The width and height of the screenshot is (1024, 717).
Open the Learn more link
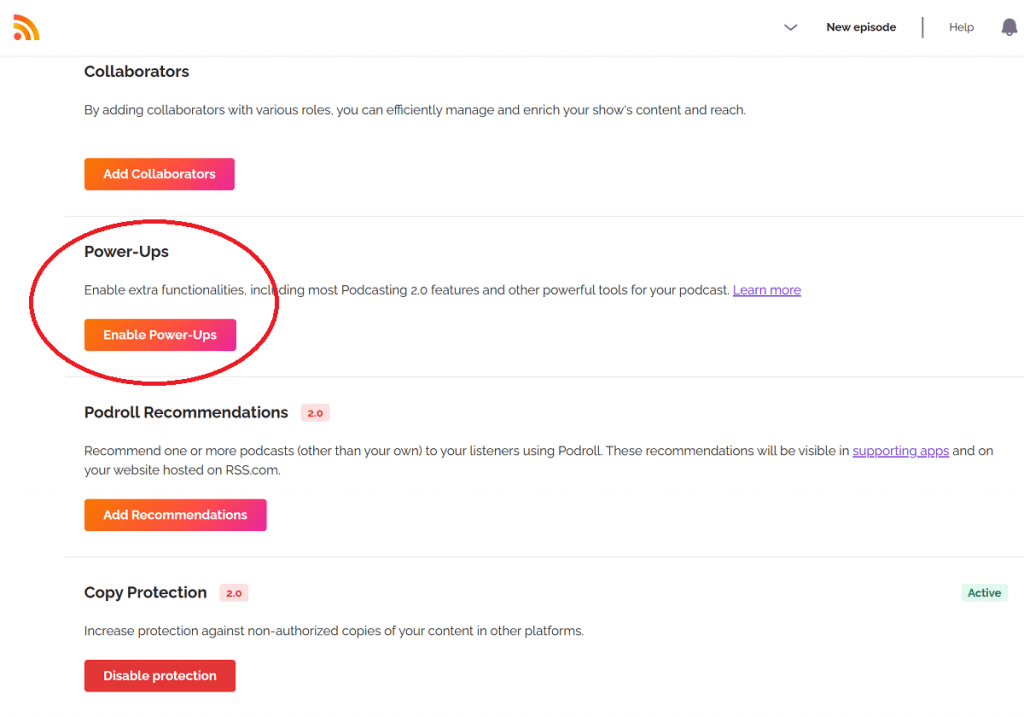coord(766,290)
